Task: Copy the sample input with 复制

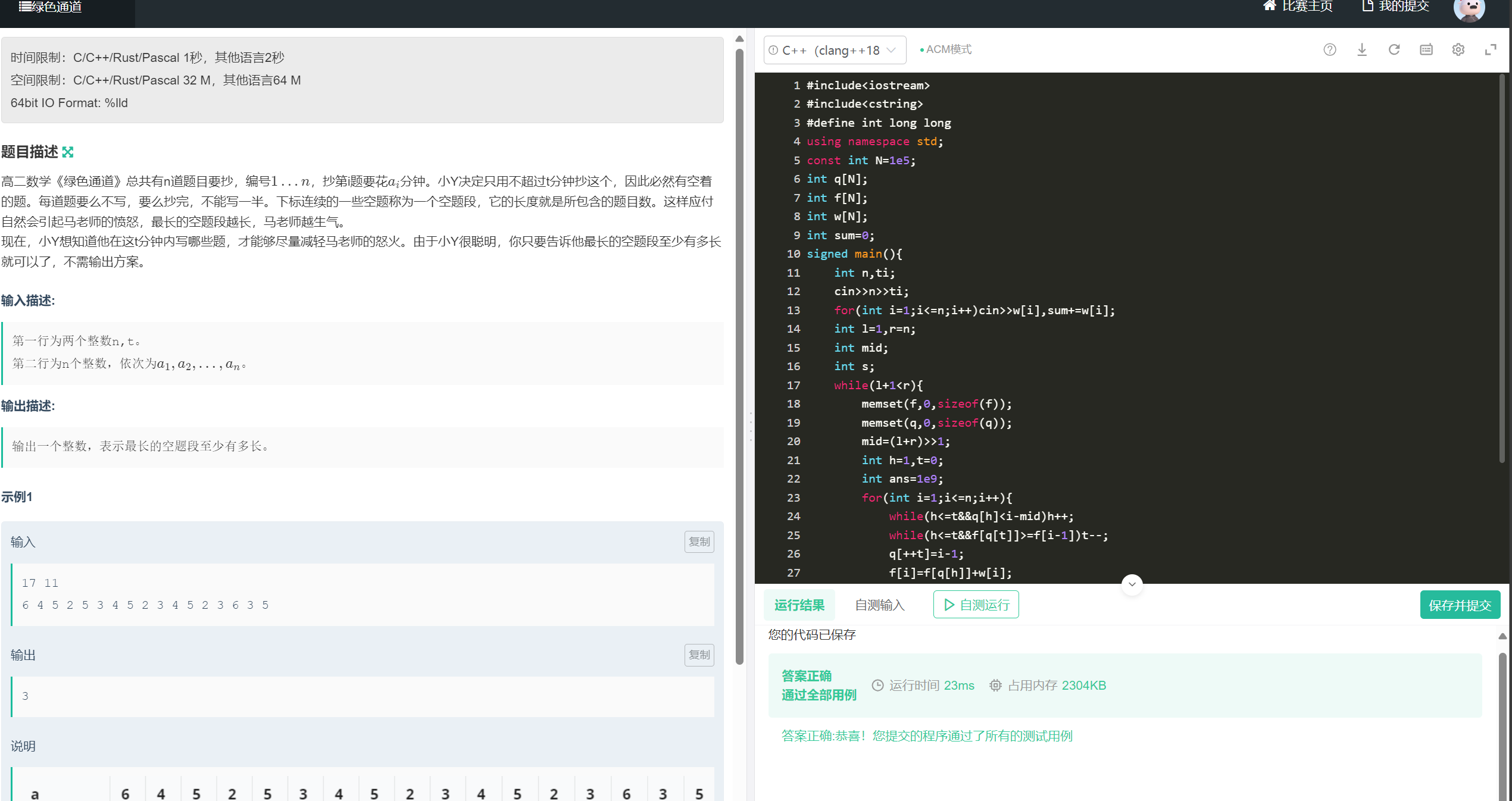Action: click(x=699, y=542)
